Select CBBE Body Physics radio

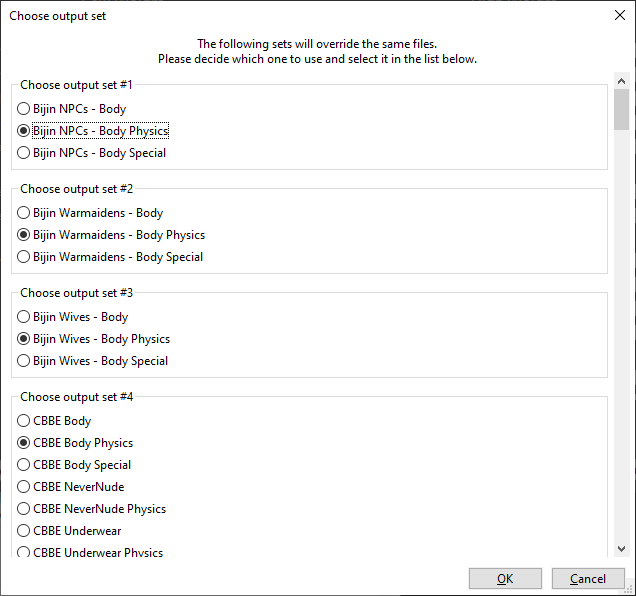pyautogui.click(x=75, y=443)
